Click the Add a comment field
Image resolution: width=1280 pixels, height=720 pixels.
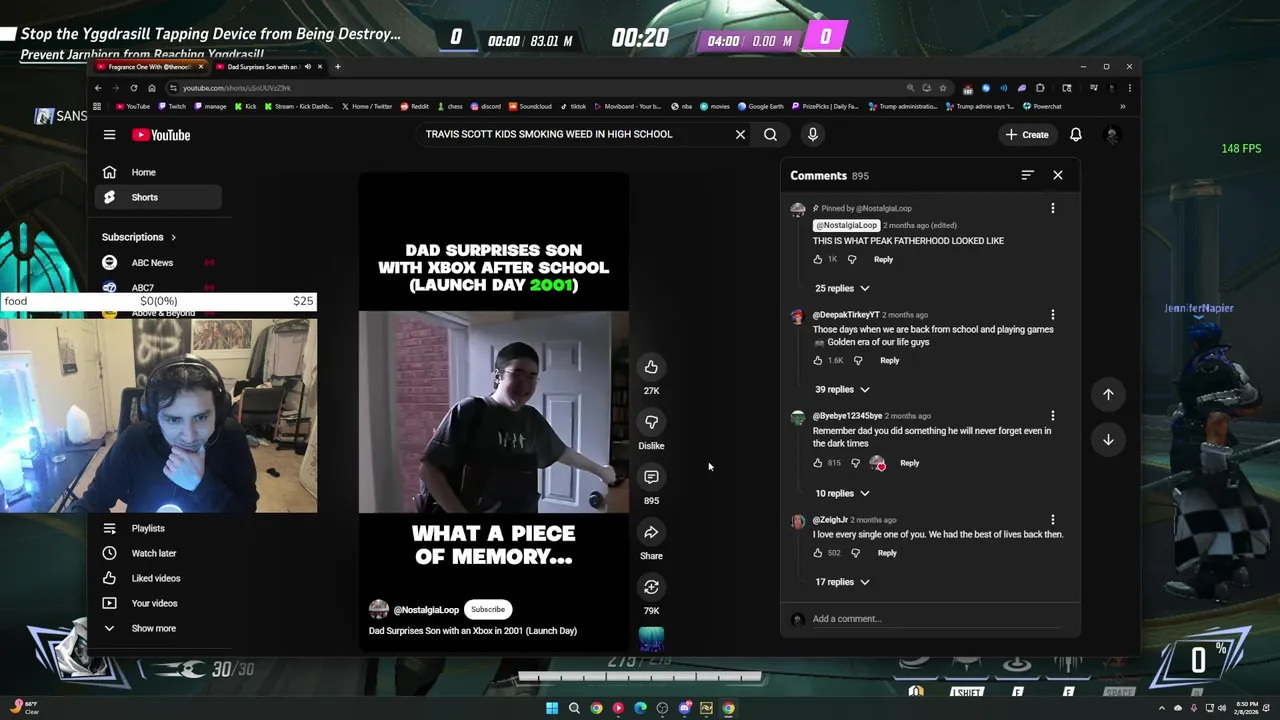click(936, 619)
